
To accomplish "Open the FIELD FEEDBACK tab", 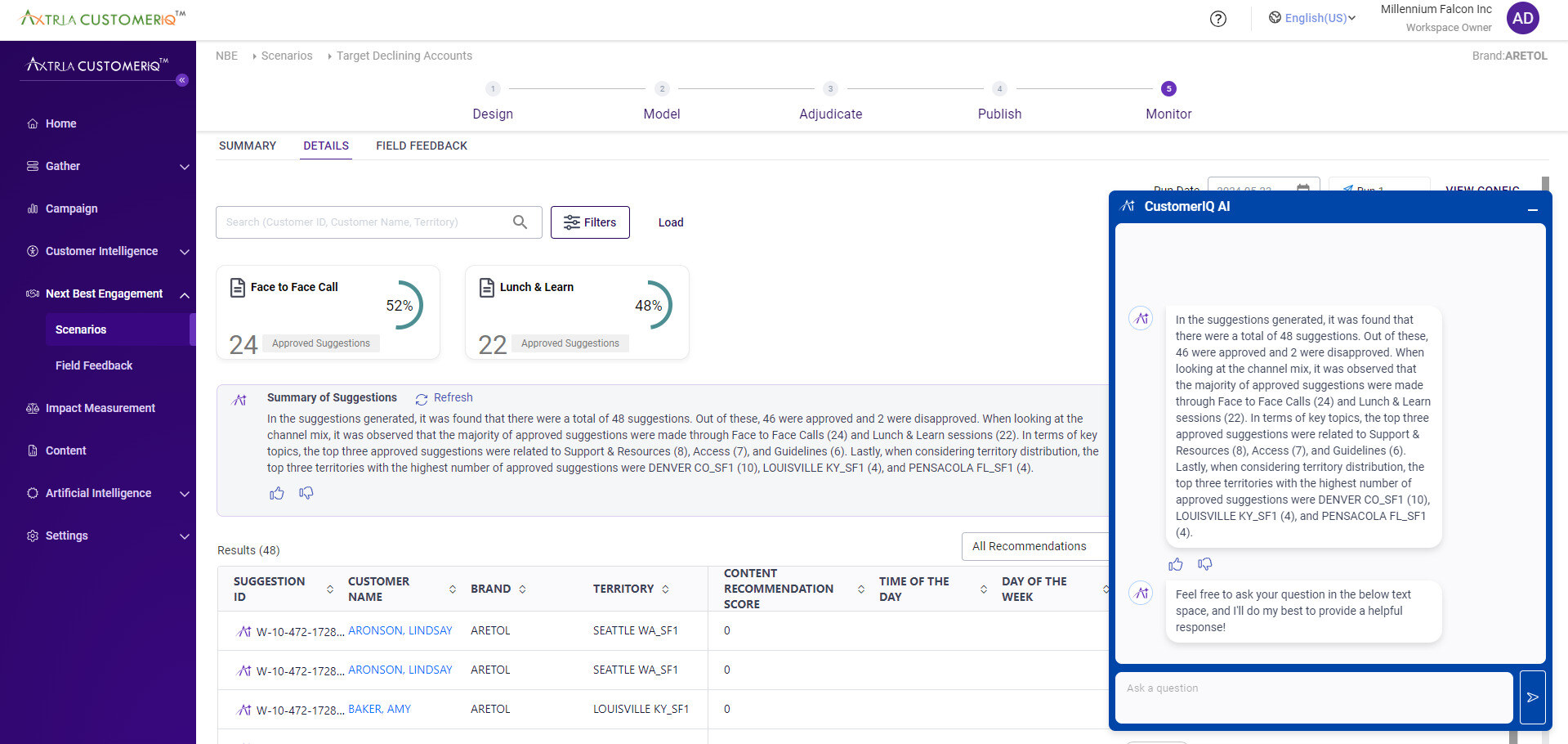I will (x=422, y=146).
